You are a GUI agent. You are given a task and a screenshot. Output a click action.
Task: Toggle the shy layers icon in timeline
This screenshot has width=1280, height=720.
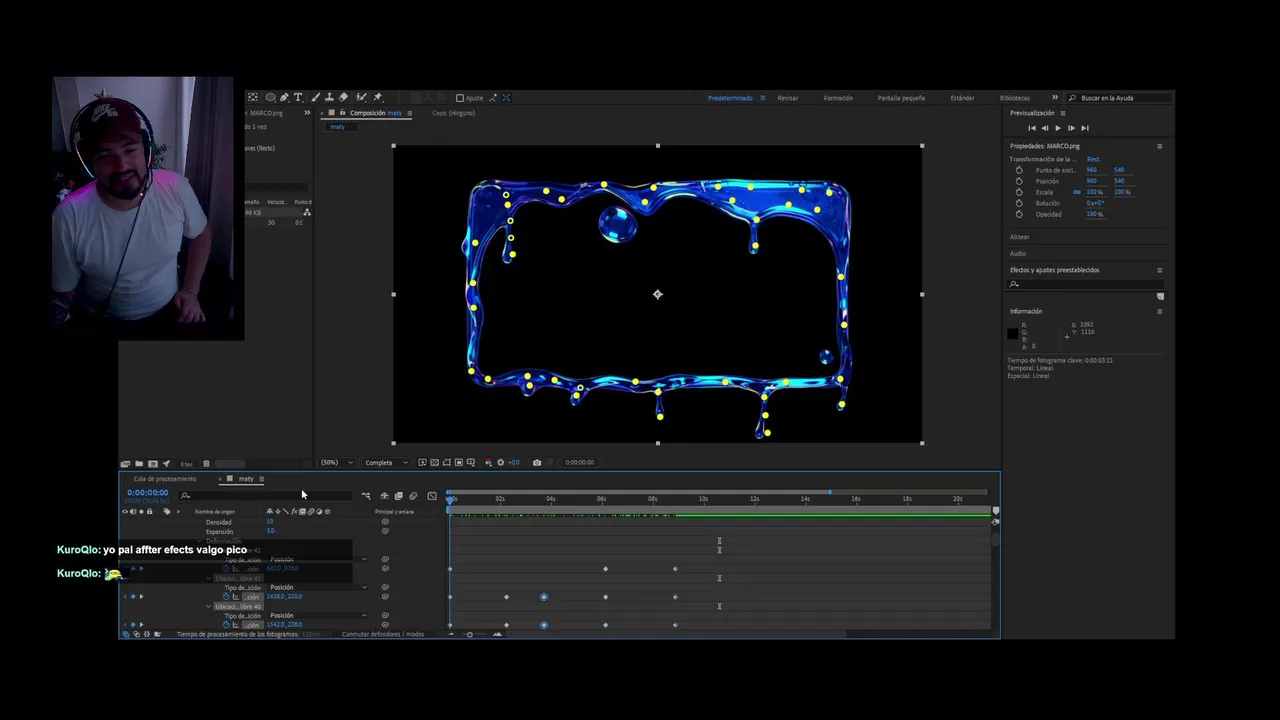pos(384,496)
